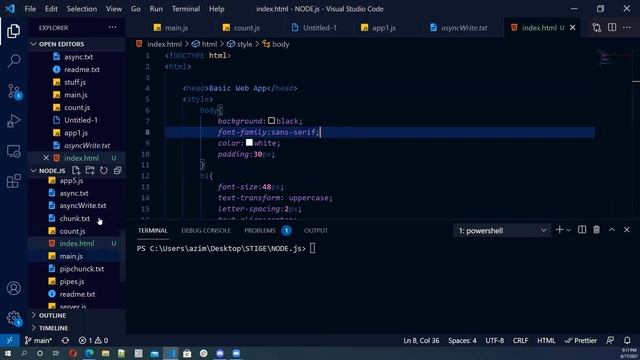Open the Extensions view

(x=13, y=181)
